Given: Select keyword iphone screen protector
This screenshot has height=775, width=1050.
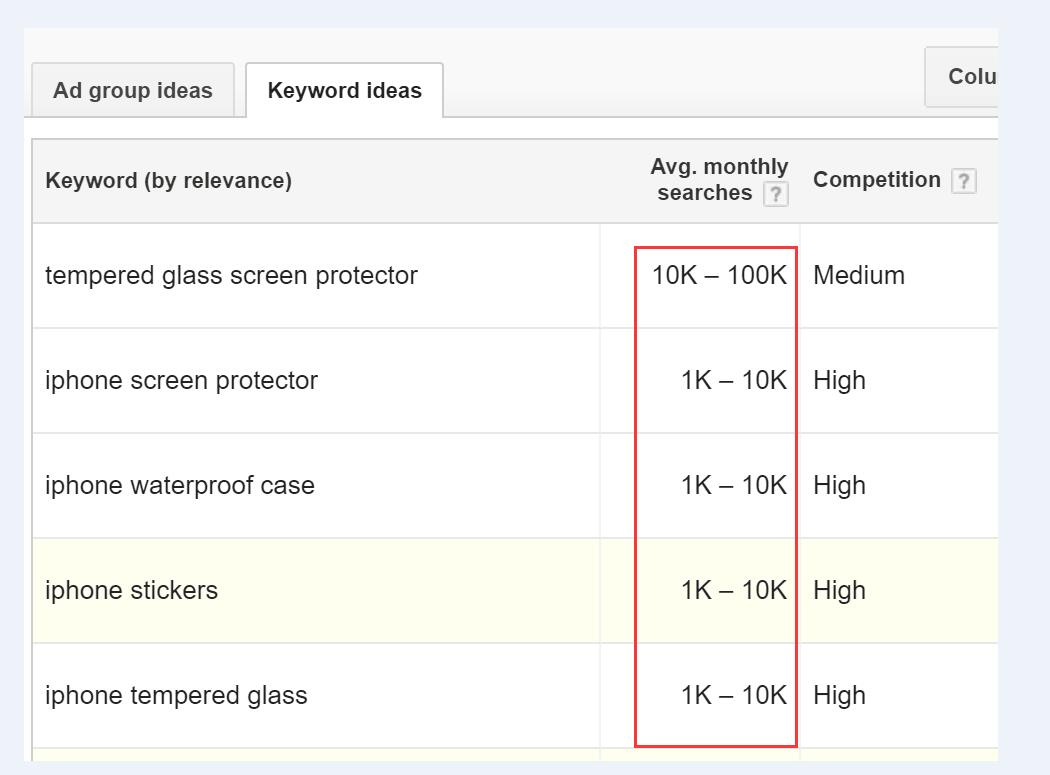Looking at the screenshot, I should point(181,380).
